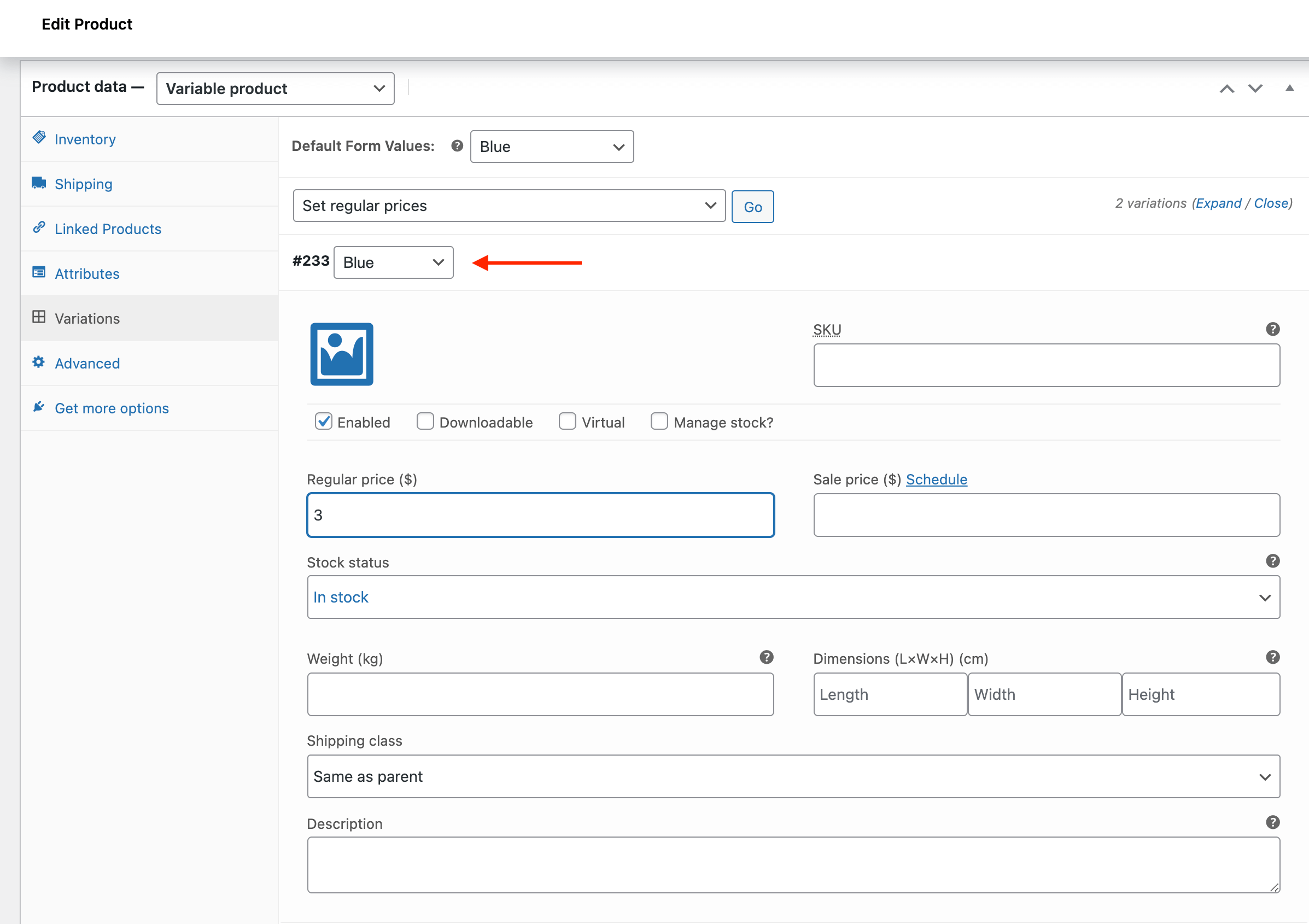Click the Schedule sale price link

click(936, 479)
